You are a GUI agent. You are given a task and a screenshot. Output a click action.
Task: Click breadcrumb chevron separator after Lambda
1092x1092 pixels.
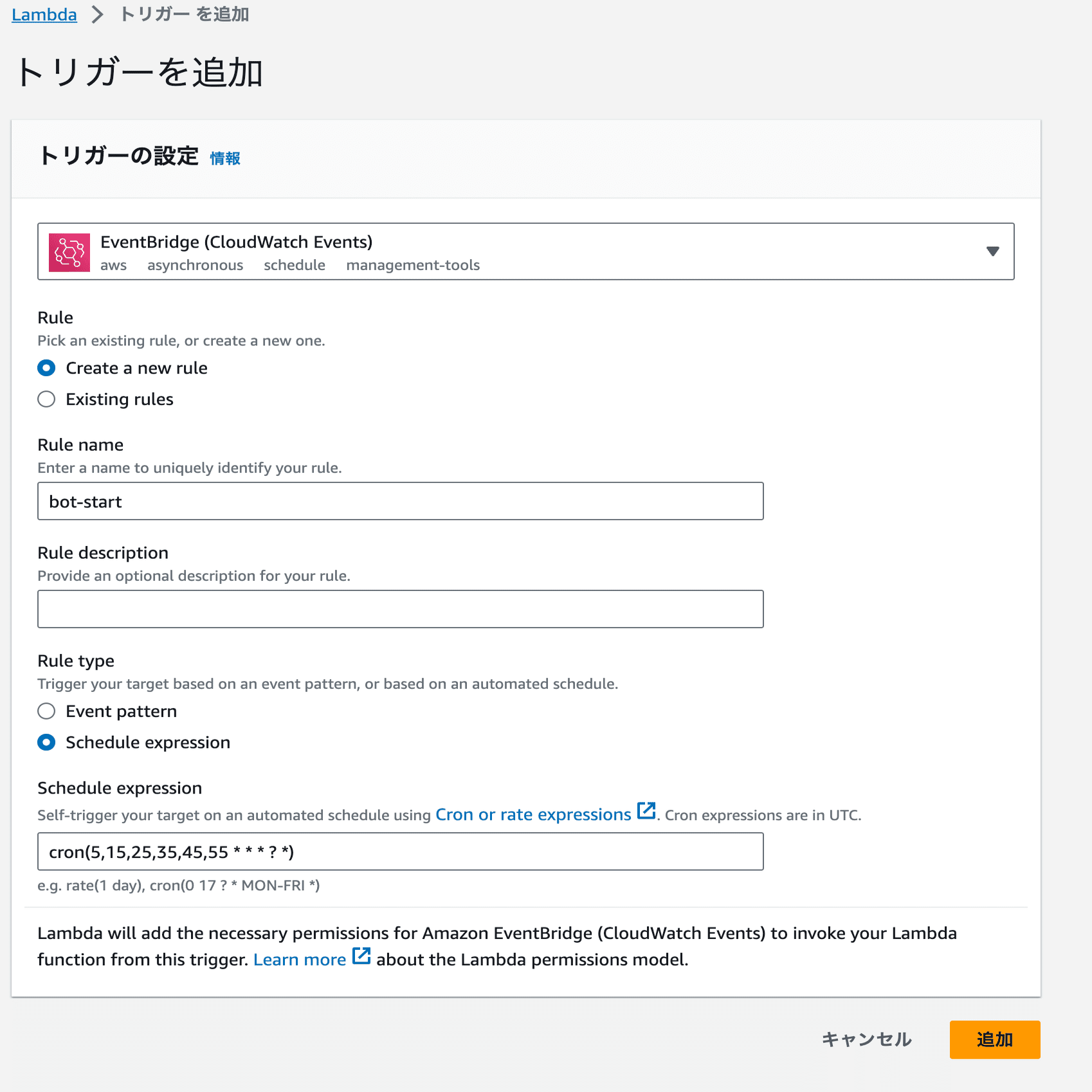click(98, 14)
